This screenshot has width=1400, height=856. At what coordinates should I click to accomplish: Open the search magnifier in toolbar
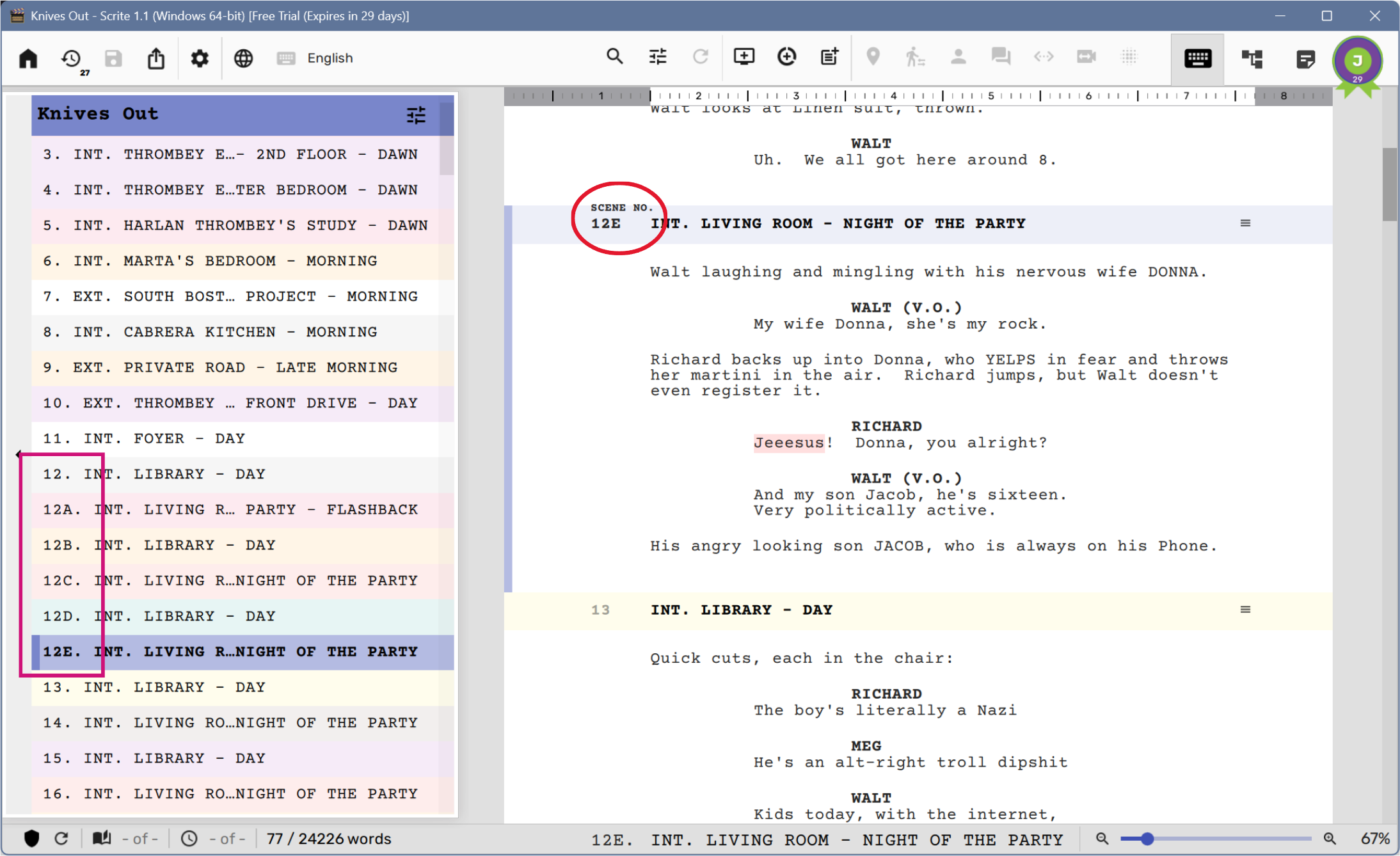coord(614,56)
